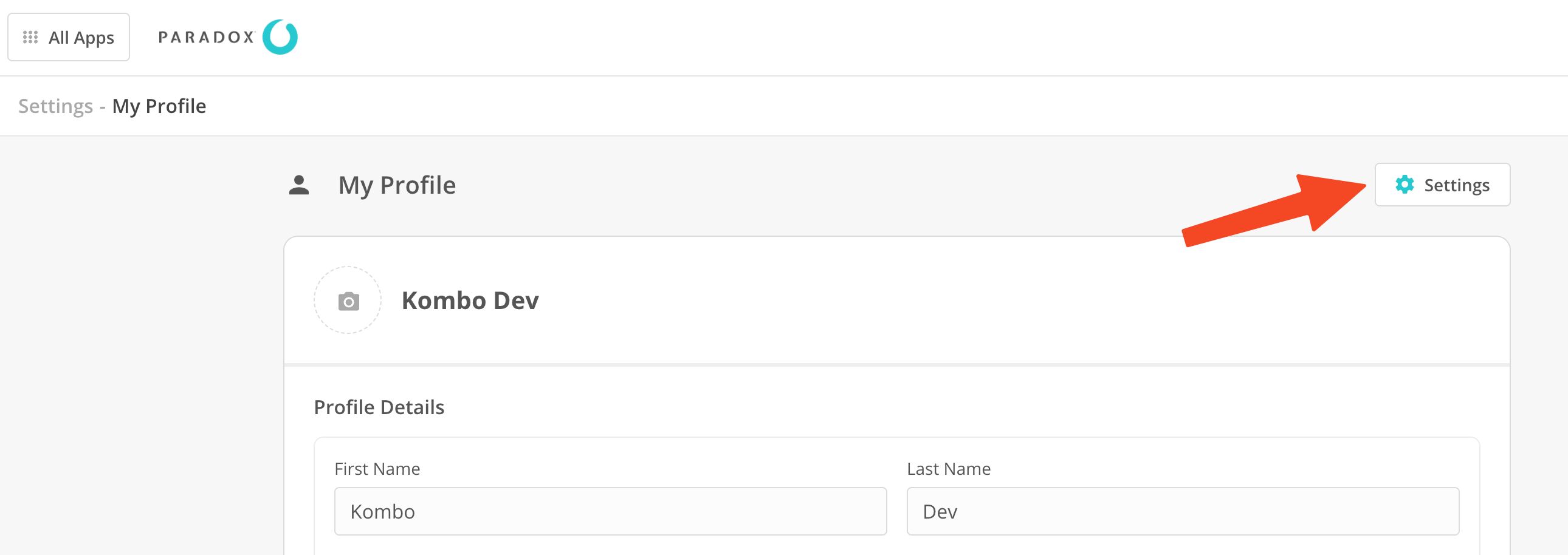The image size is (1568, 555).
Task: Click the PARADOX wordmark text
Action: 207,38
